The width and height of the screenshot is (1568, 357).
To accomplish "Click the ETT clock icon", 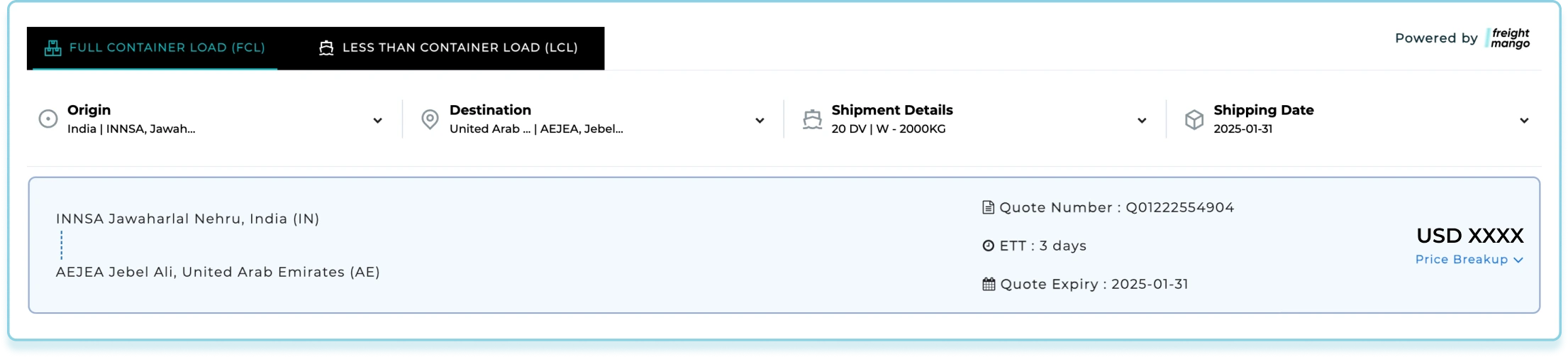I will pyautogui.click(x=988, y=246).
